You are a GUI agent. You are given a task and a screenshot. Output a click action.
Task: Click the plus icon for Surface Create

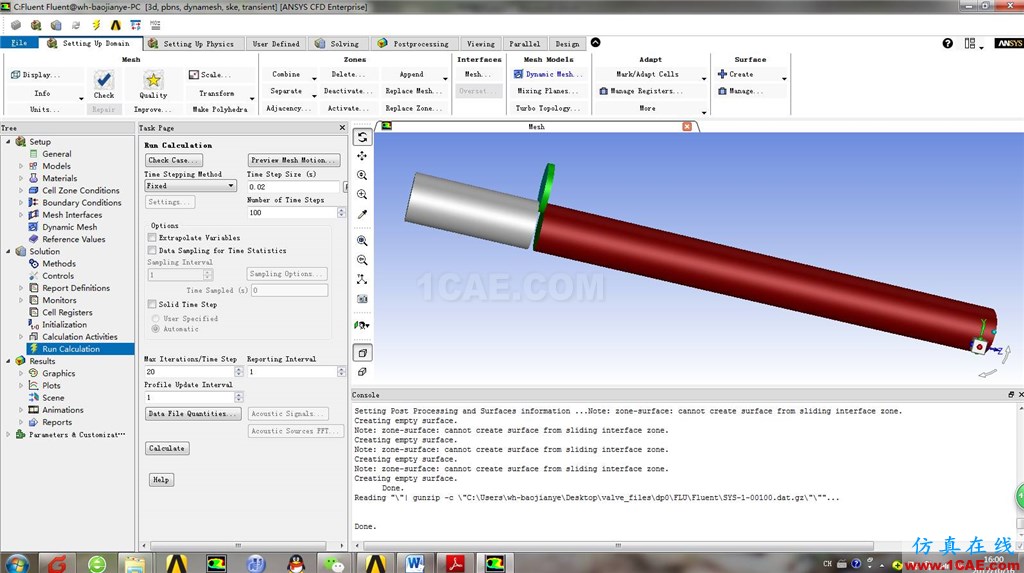click(722, 74)
